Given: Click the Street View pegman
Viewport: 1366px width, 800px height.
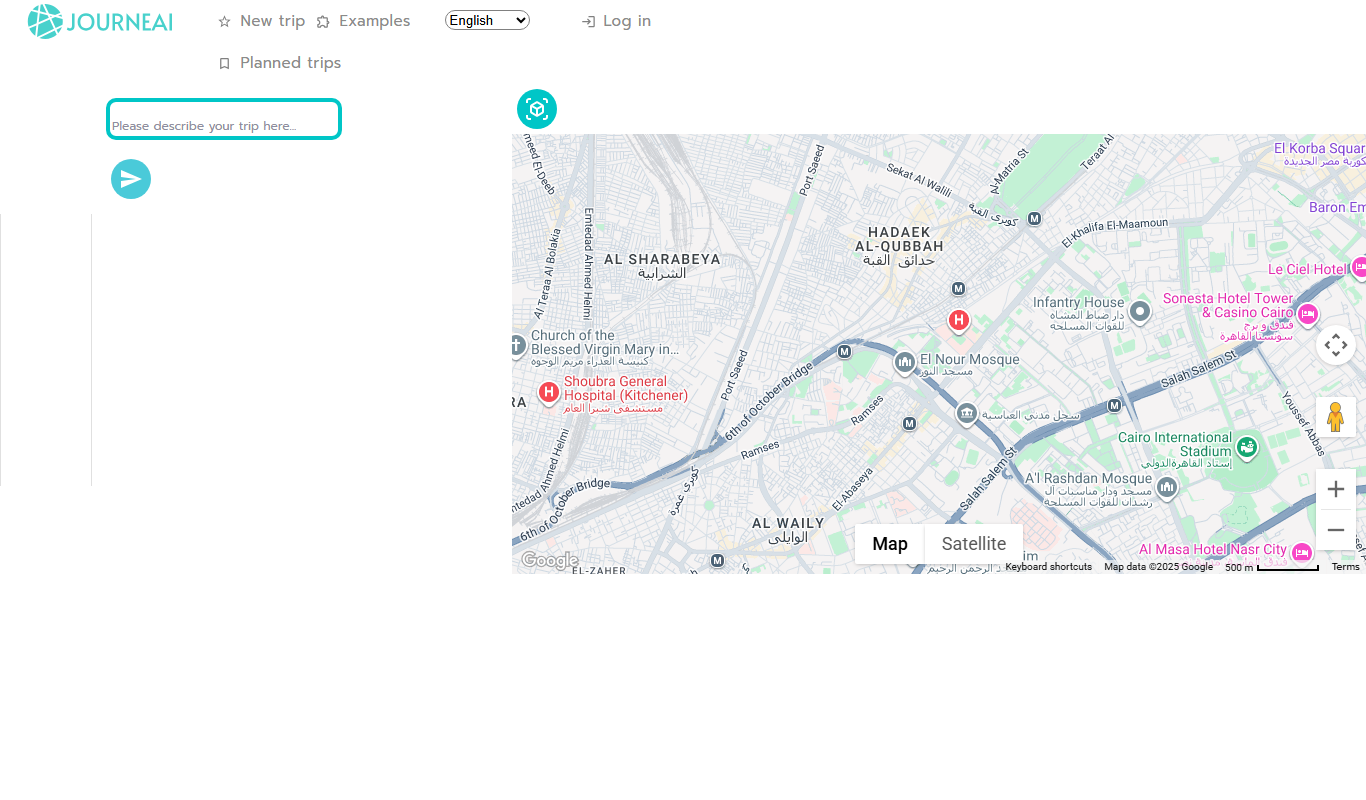Looking at the screenshot, I should coord(1336,417).
